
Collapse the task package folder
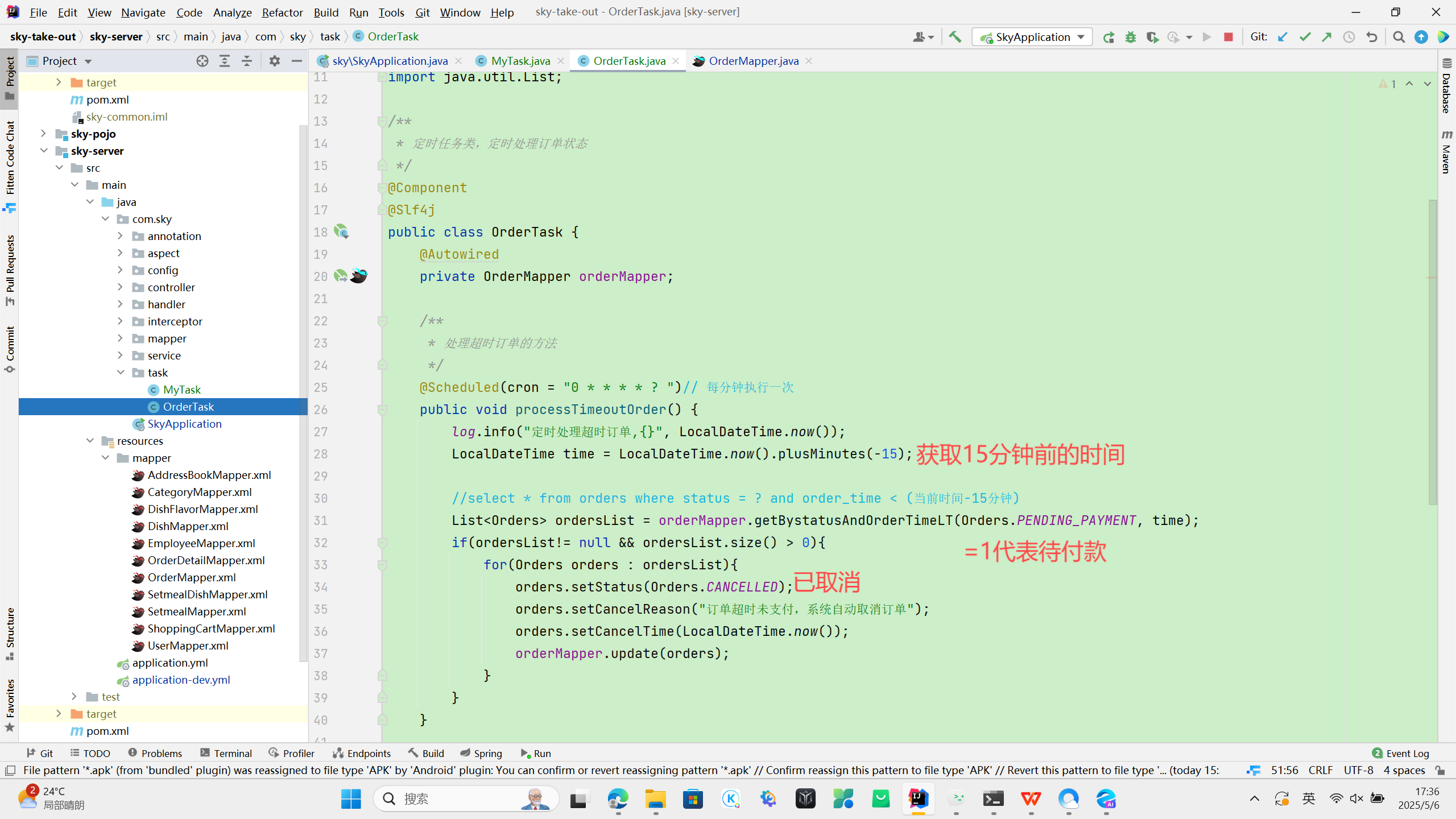click(x=121, y=373)
